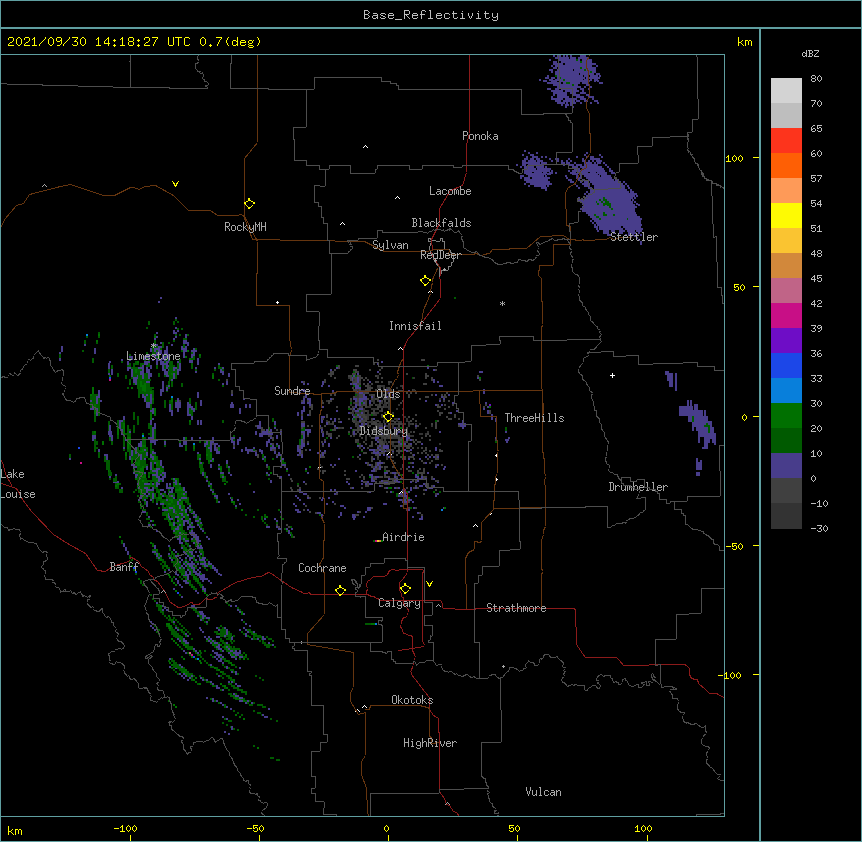The image size is (862, 842).
Task: Click the Cochrane label
Action: (322, 568)
